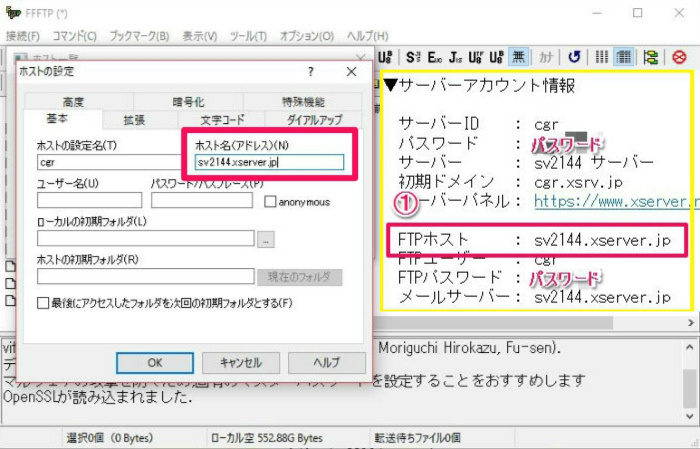Click the 'ローカル空 552.88G Bytes' status entry
Image resolution: width=700 pixels, height=449 pixels.
pos(267,438)
